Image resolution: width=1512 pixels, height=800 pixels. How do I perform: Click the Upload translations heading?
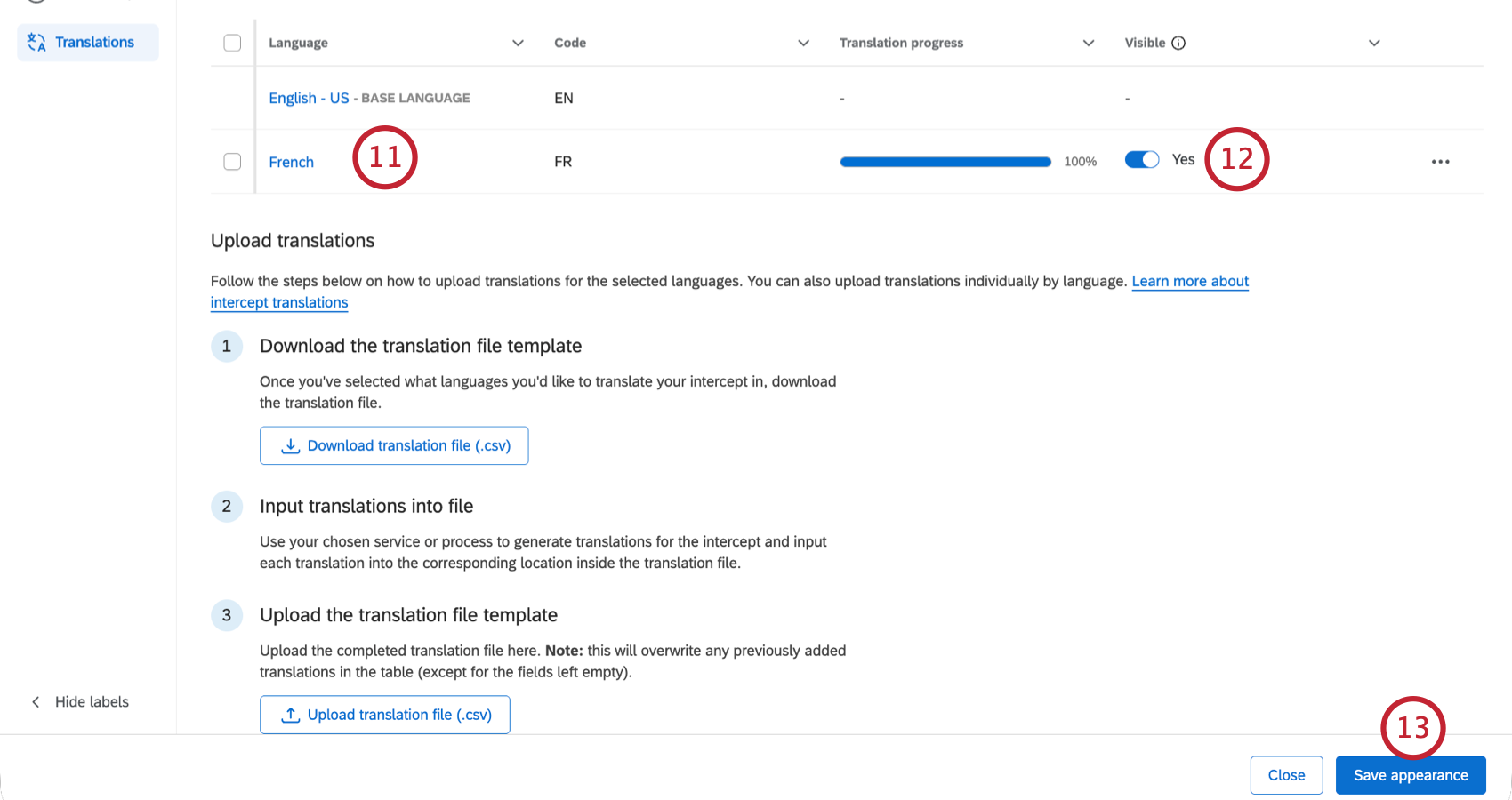(293, 241)
